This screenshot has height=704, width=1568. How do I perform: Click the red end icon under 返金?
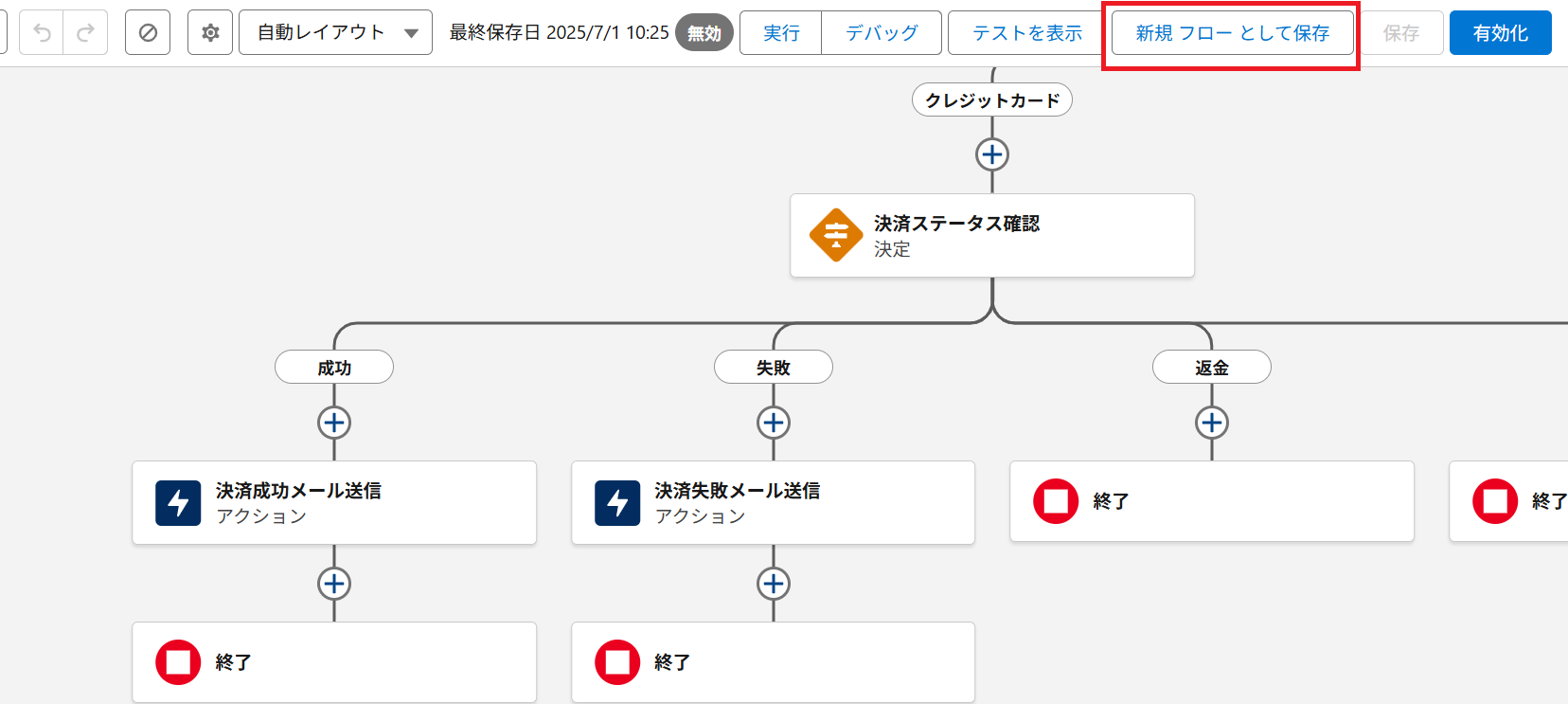tap(1056, 501)
